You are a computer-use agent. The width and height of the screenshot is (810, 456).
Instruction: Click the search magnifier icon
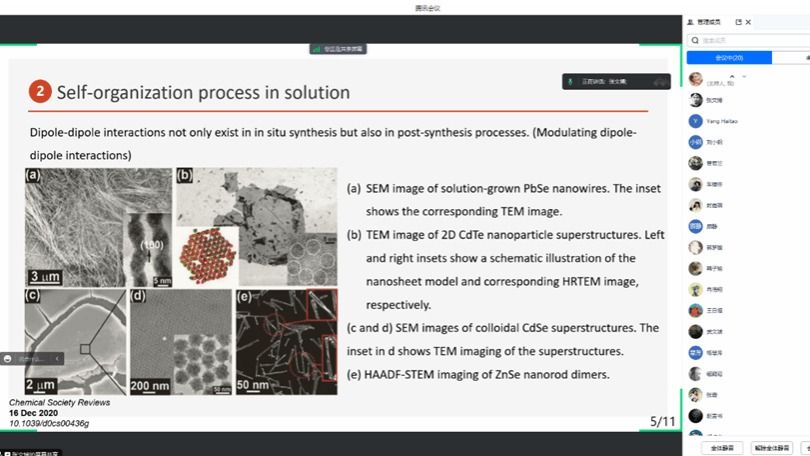pos(696,40)
